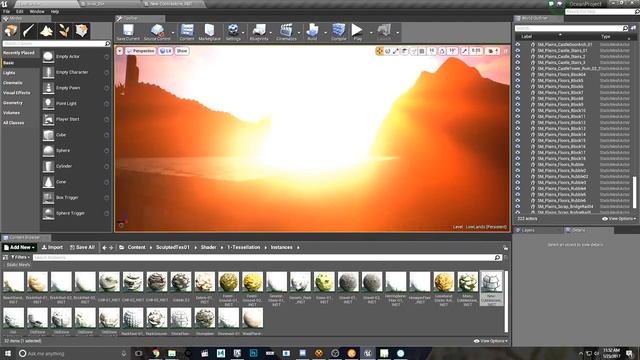
Task: Open World Outliner View Options
Action: [619, 219]
